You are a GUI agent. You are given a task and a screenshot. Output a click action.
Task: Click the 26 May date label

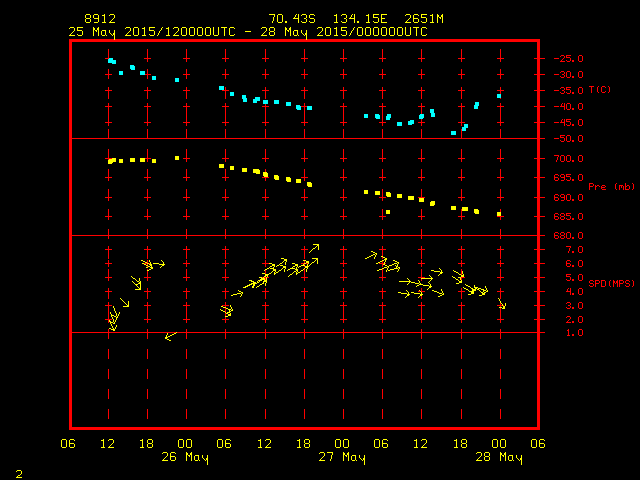(x=185, y=457)
